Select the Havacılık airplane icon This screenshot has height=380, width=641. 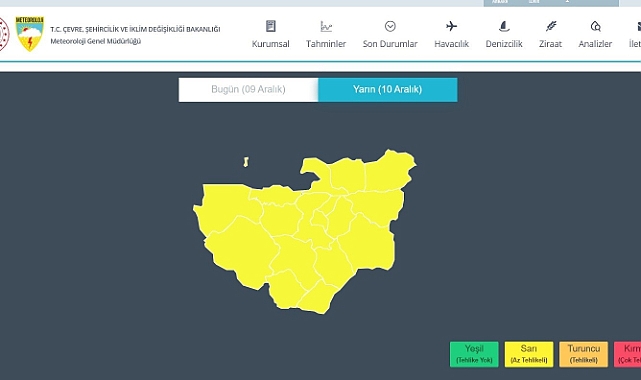pos(451,26)
